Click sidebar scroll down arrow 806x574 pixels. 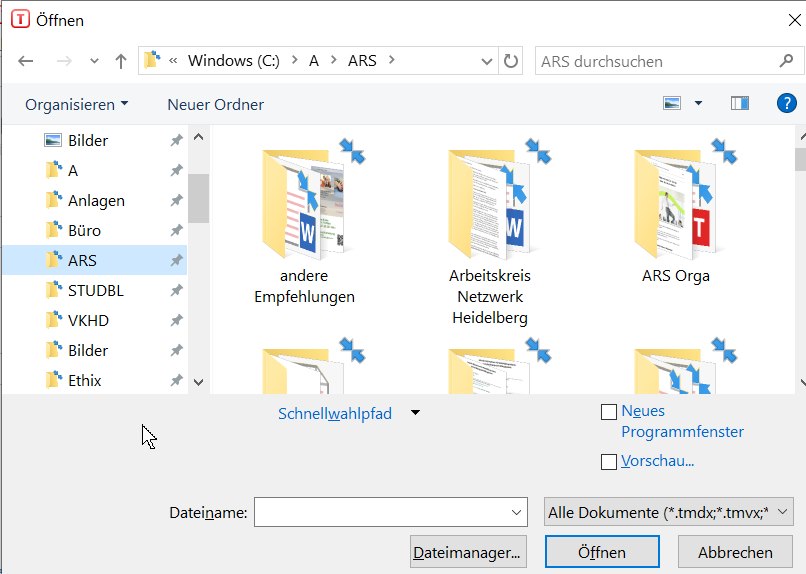(198, 382)
